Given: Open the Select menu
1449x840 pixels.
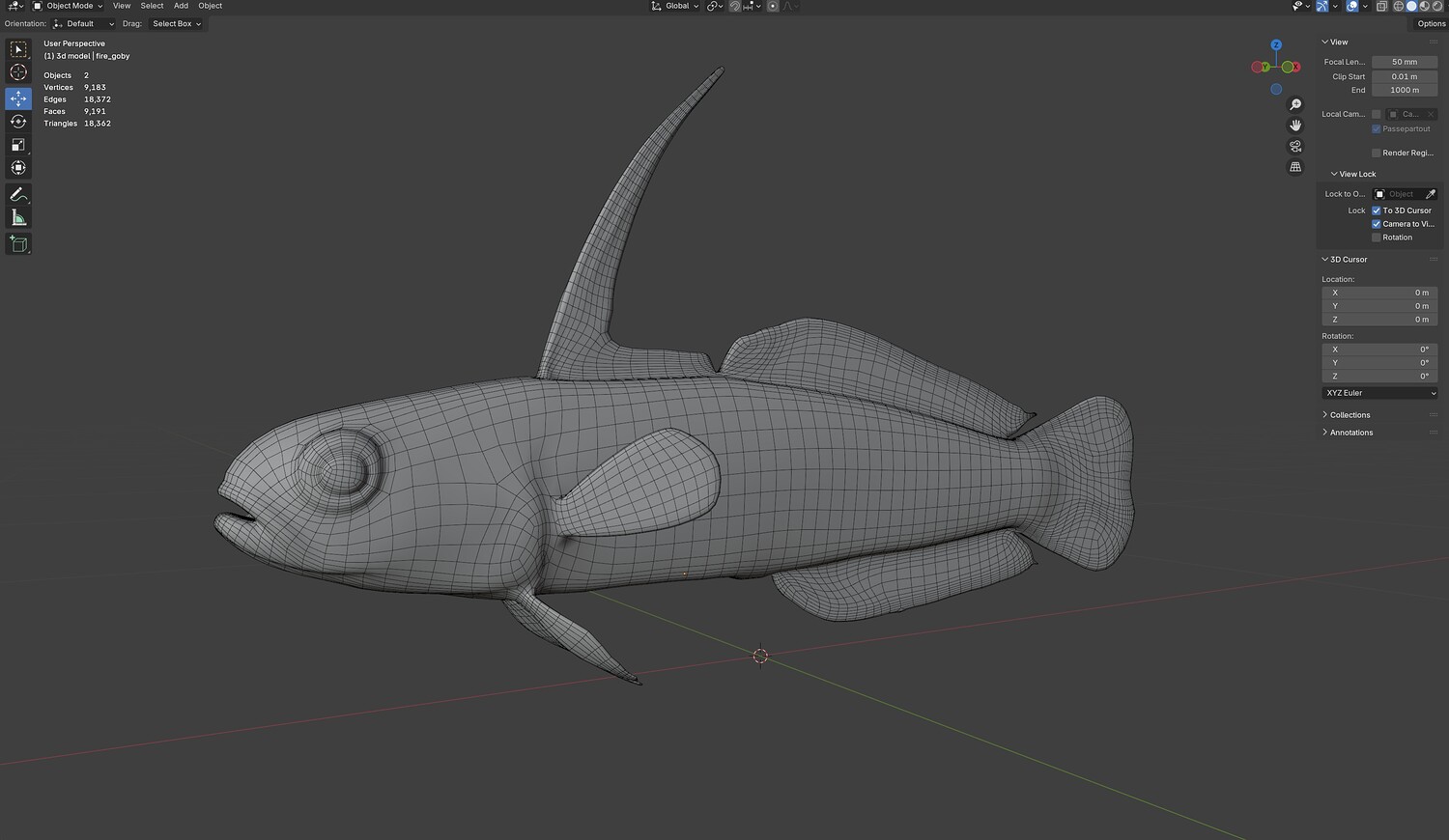Looking at the screenshot, I should click(x=152, y=6).
